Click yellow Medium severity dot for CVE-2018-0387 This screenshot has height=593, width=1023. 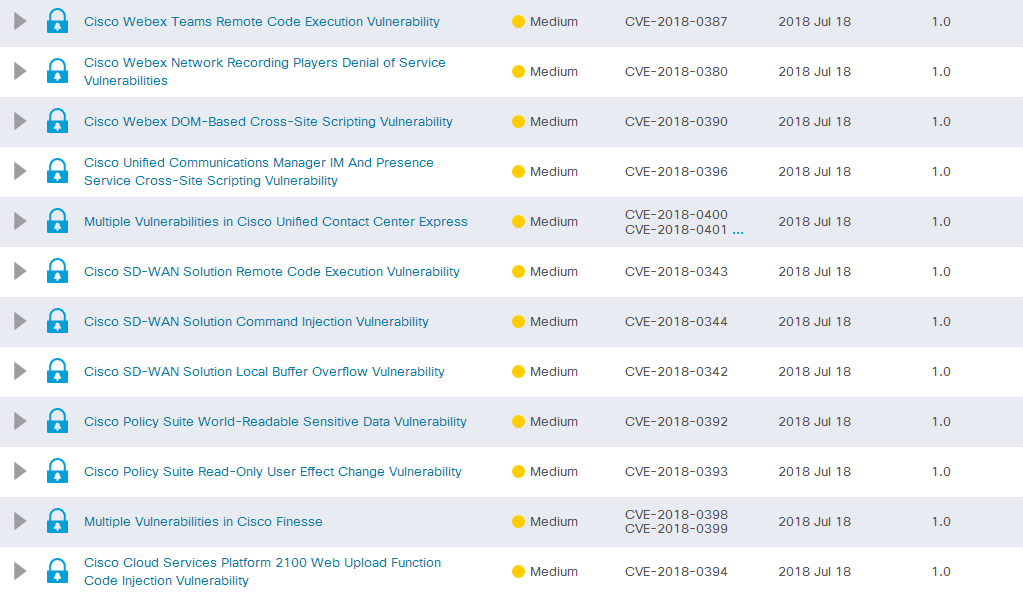pos(518,22)
